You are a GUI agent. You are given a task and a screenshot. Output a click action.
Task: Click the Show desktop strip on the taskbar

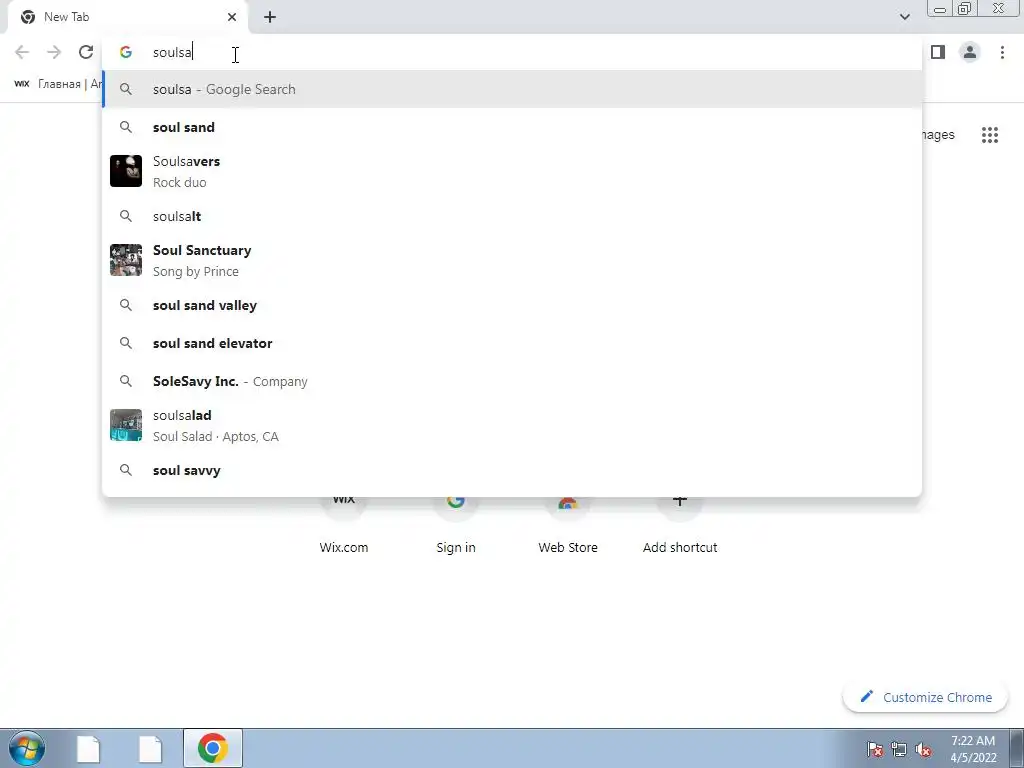click(x=1016, y=748)
